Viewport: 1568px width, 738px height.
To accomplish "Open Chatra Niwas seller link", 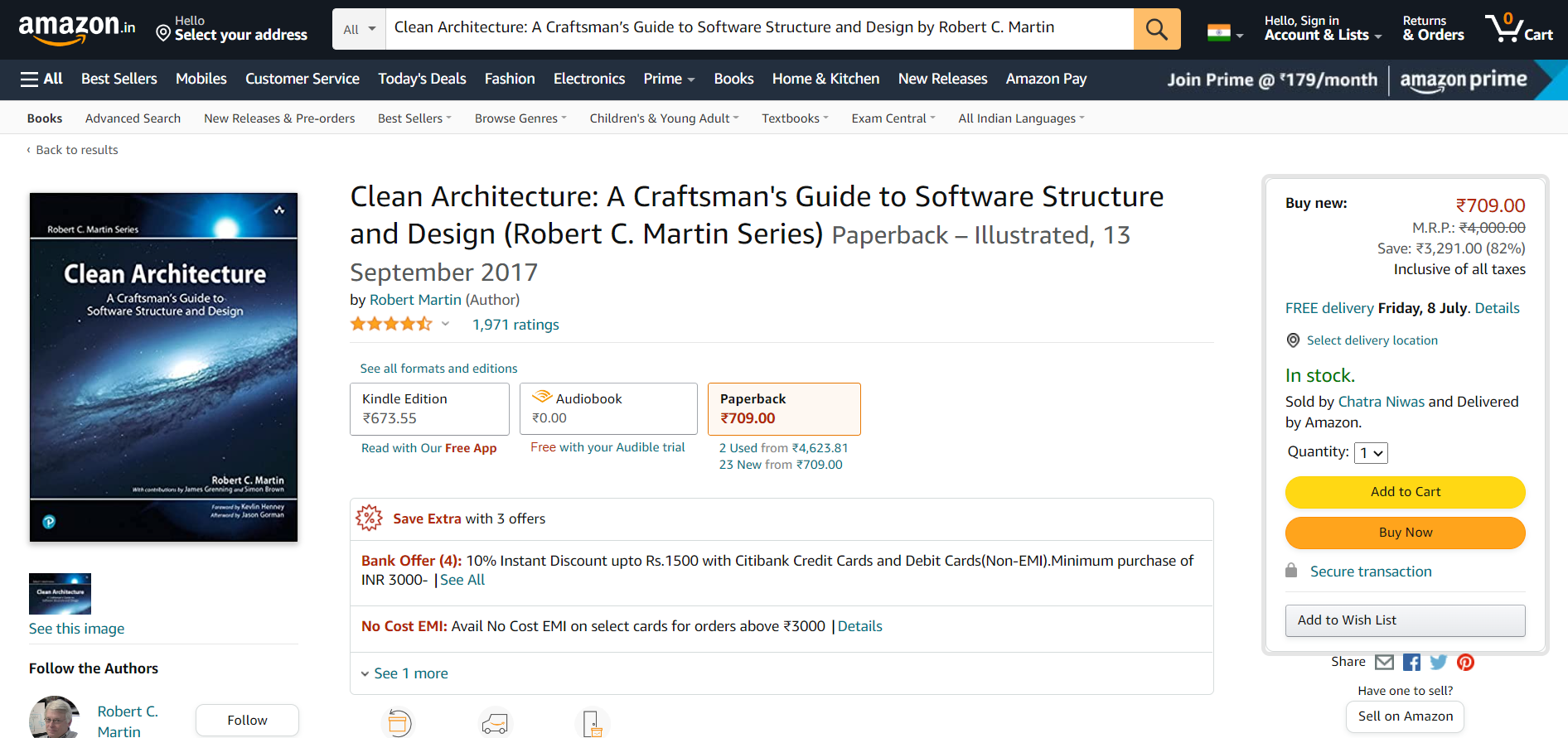I will [x=1381, y=402].
